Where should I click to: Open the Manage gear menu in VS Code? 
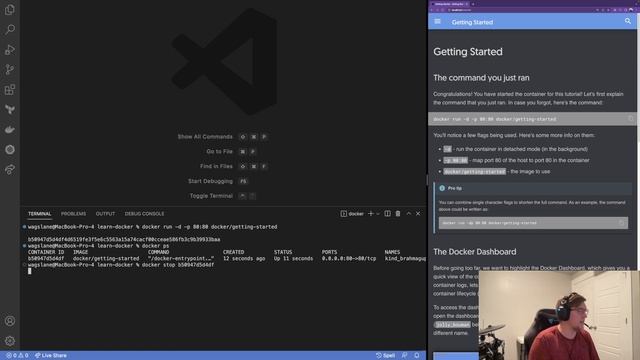[10, 341]
